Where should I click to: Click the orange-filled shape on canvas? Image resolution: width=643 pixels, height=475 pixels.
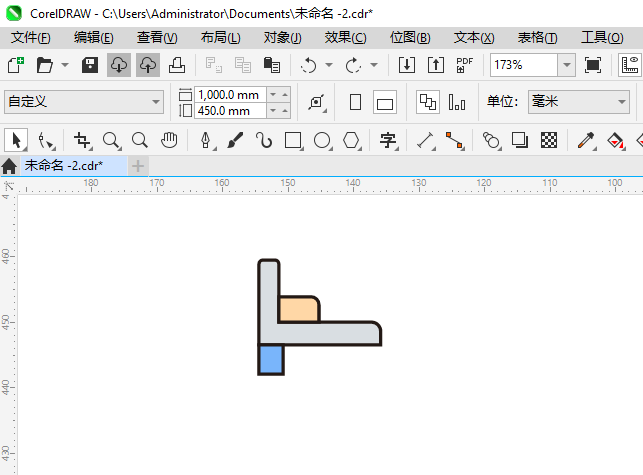pyautogui.click(x=298, y=309)
